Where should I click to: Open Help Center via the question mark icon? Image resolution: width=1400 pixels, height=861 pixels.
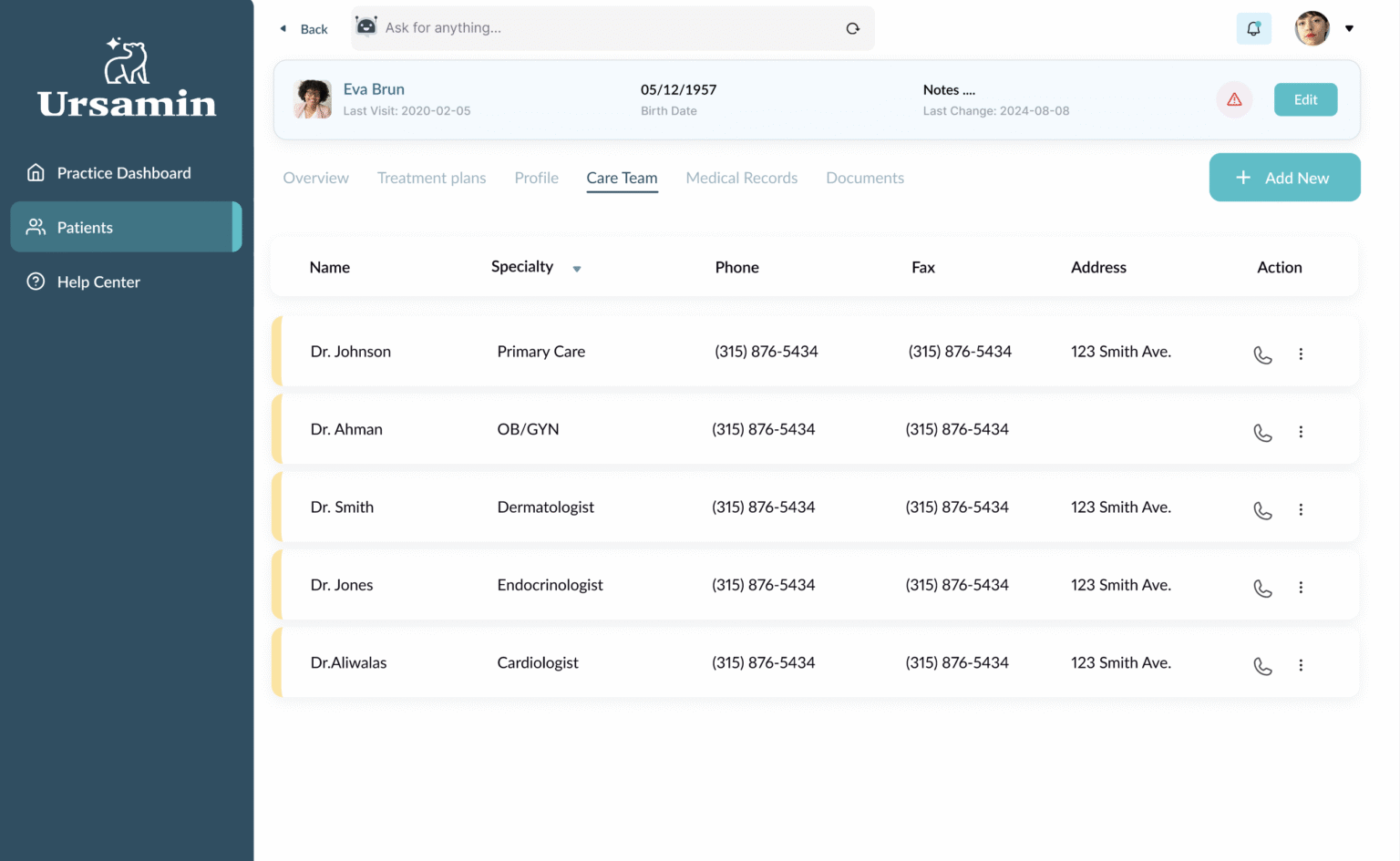[36, 282]
